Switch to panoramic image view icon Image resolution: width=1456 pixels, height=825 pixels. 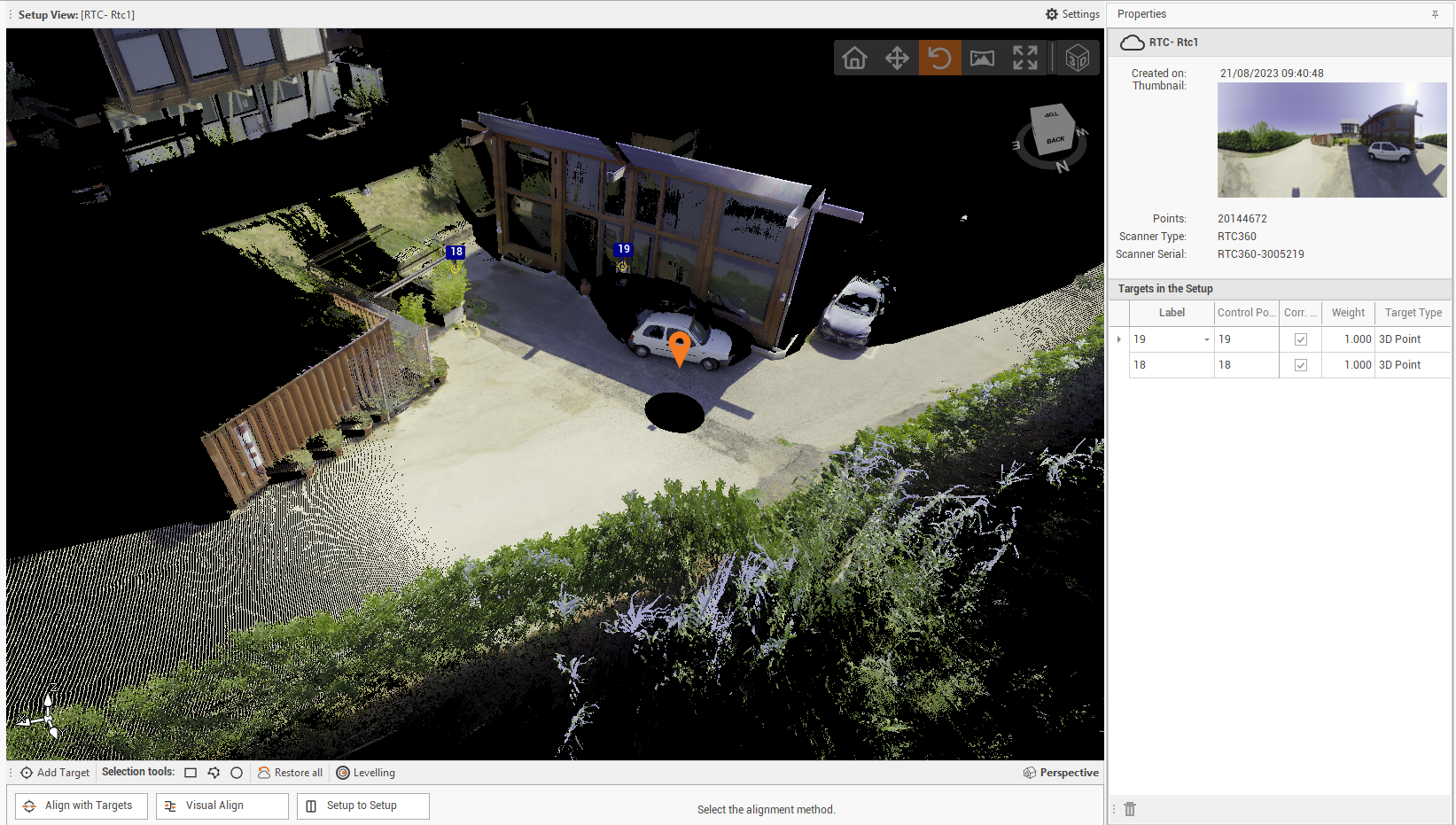982,58
